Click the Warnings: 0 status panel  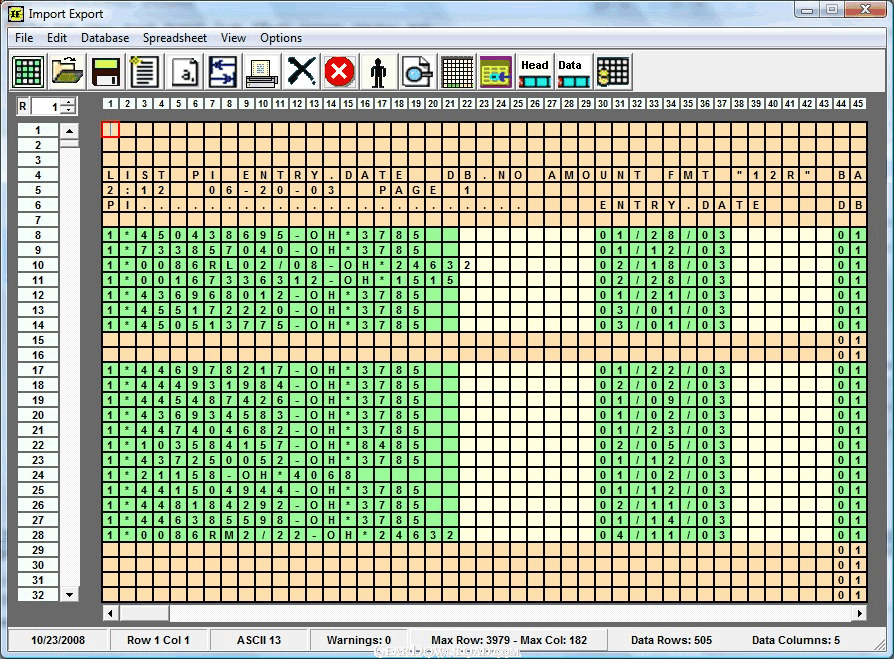point(359,640)
